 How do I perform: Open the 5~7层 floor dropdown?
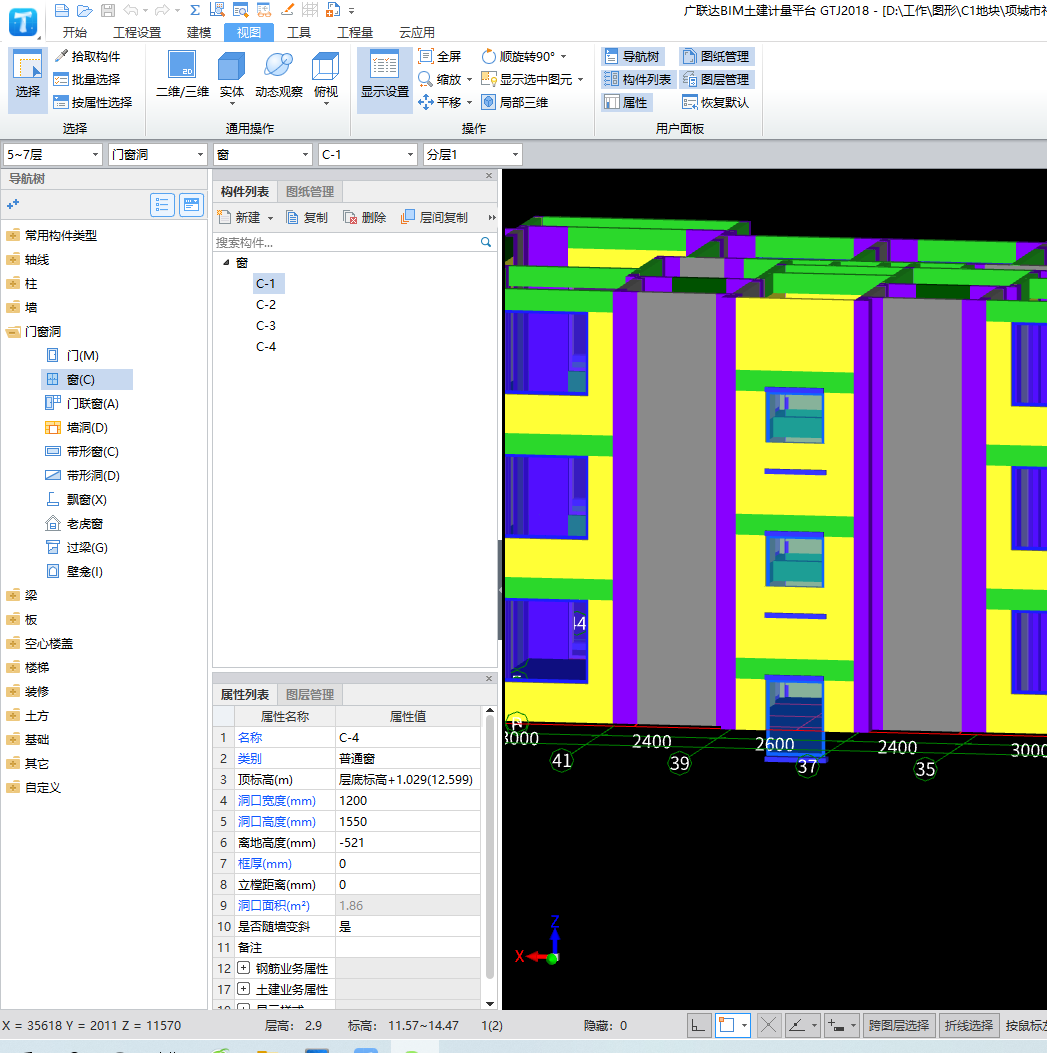[52, 154]
